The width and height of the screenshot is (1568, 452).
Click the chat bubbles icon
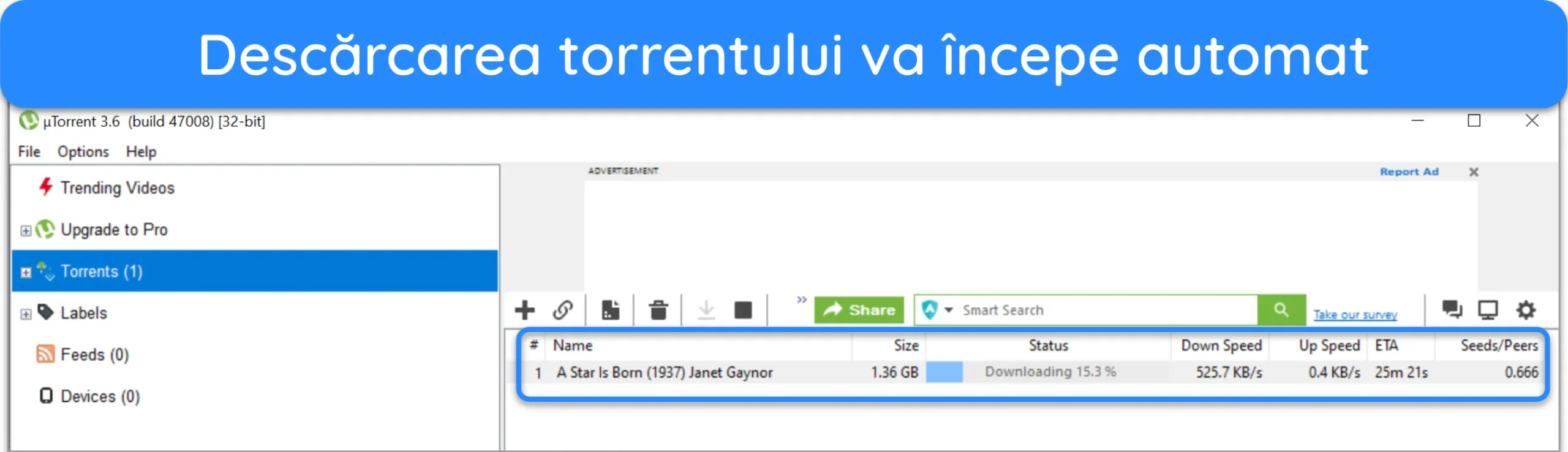(x=1452, y=309)
